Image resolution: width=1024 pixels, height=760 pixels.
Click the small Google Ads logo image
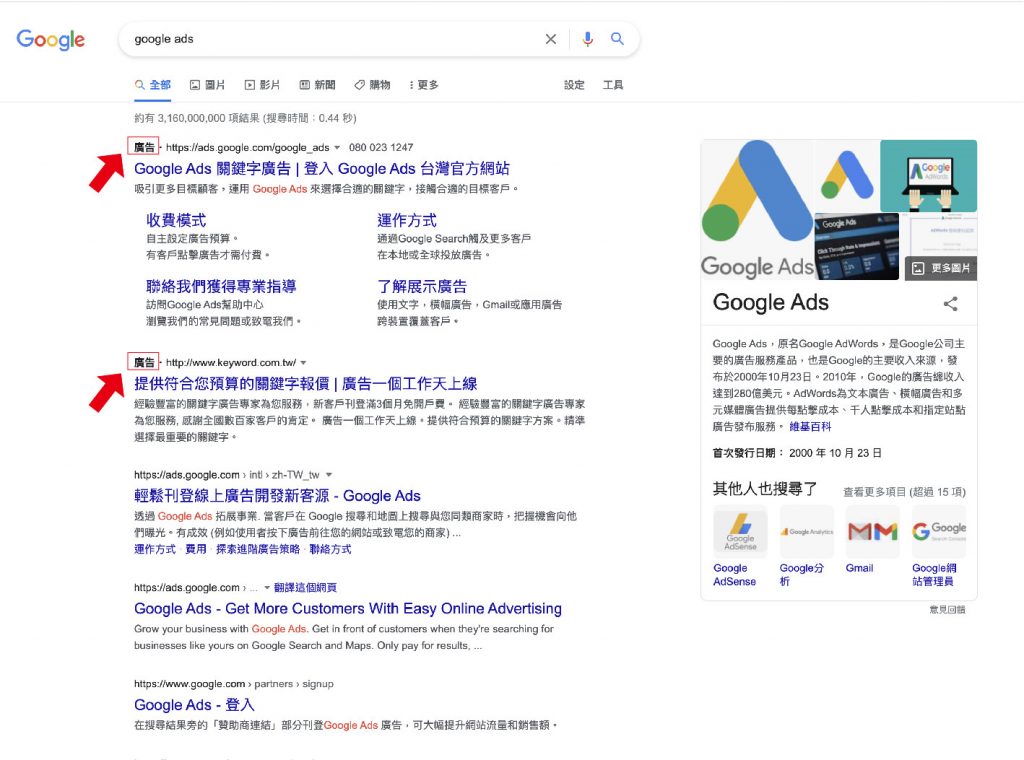[847, 176]
